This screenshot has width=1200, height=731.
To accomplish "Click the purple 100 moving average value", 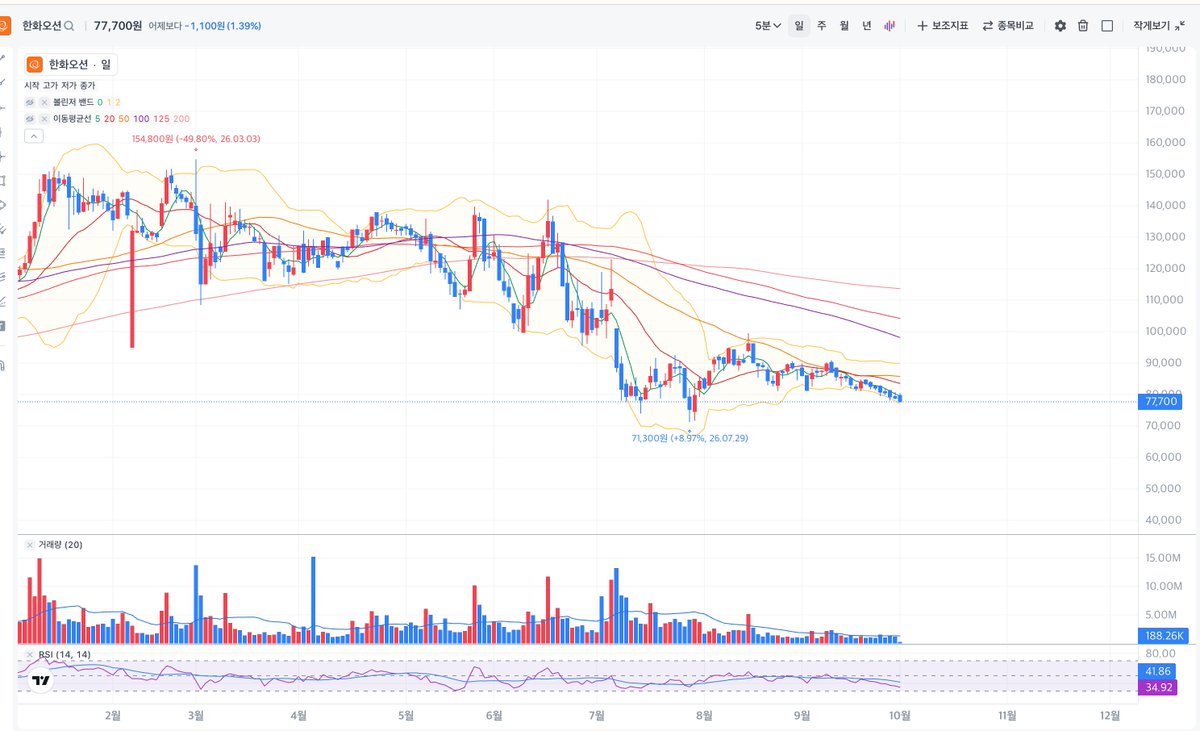I will [142, 118].
